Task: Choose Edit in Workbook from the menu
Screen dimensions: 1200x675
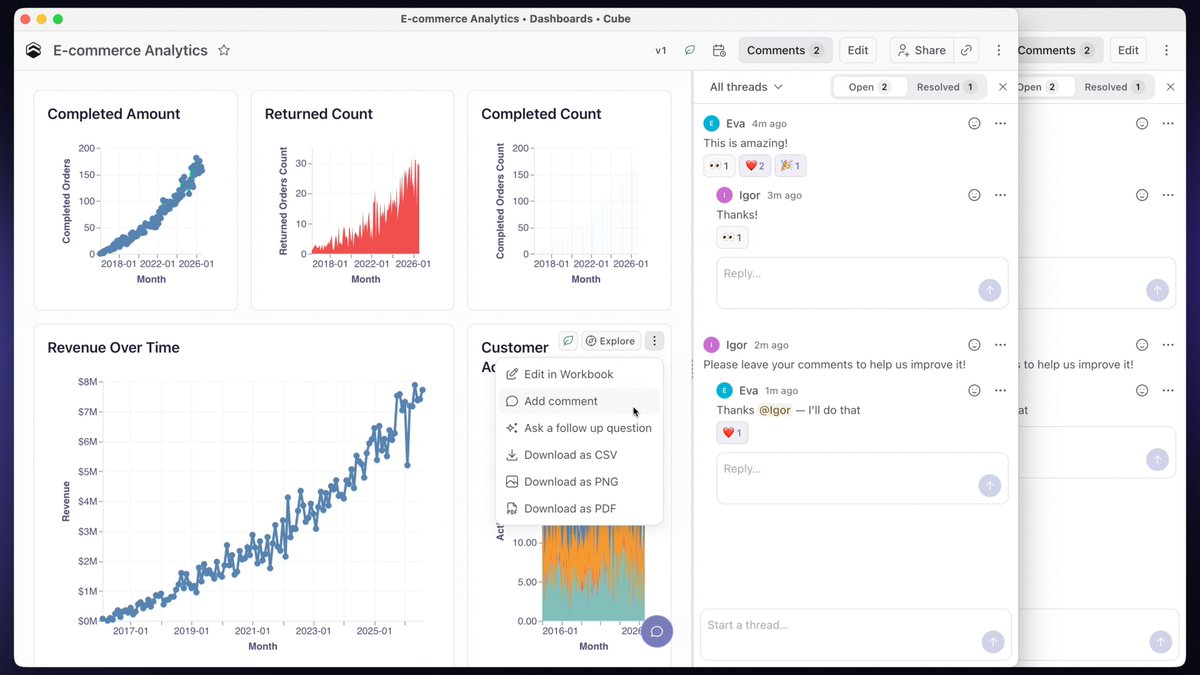Action: coord(579,374)
